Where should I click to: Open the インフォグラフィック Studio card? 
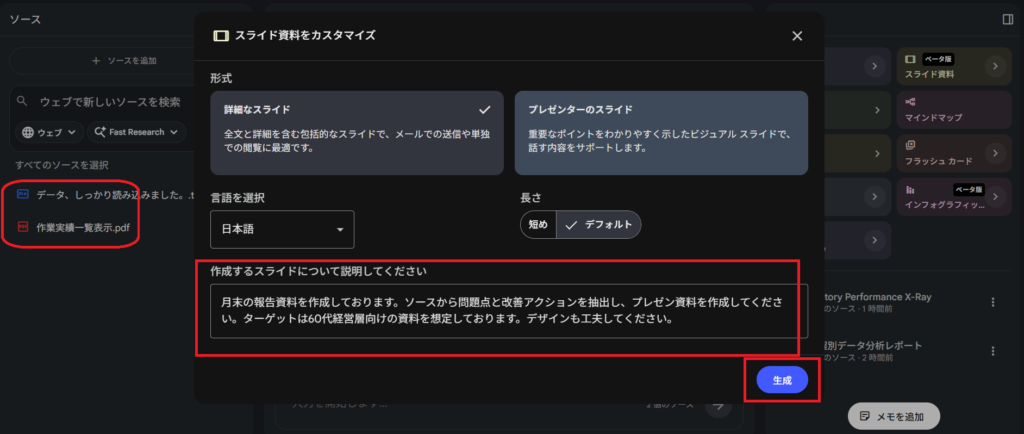click(954, 196)
